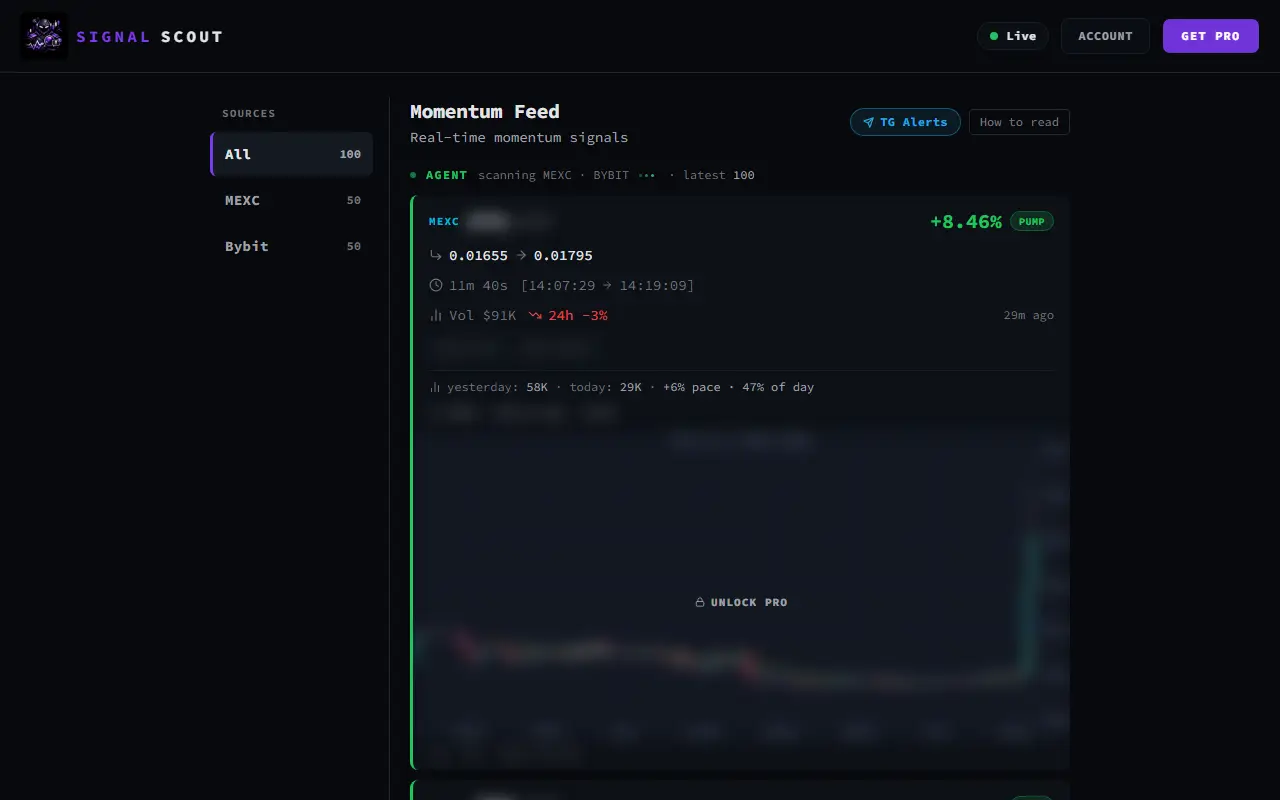Click the bar icon before yesterday: 58K
The image size is (1280, 800).
435,387
